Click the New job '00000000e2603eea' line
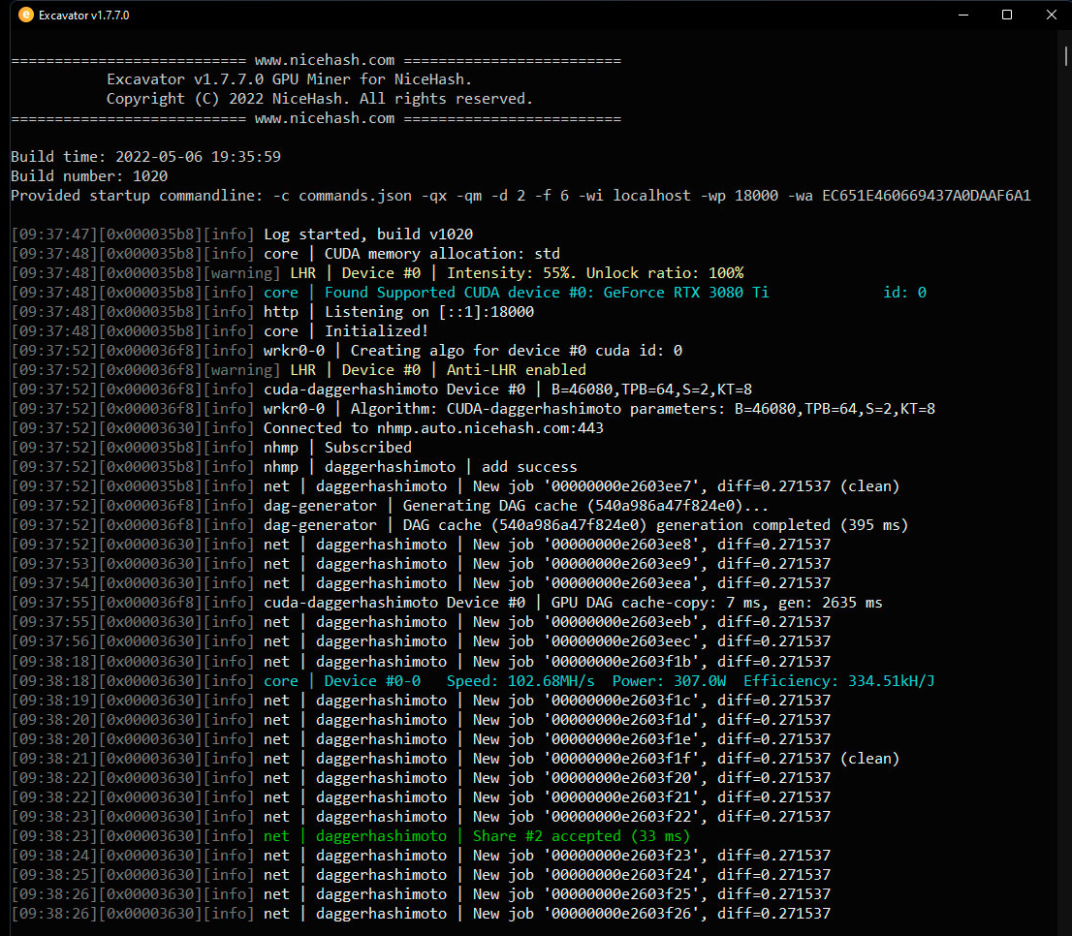 click(x=420, y=583)
